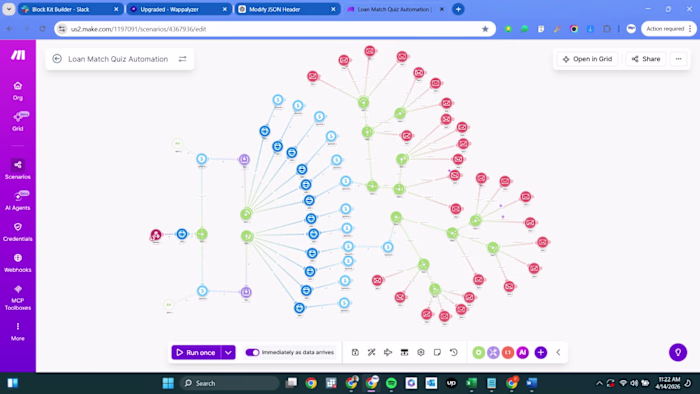The height and width of the screenshot is (394, 700).
Task: Click the Action required button
Action: (668, 29)
